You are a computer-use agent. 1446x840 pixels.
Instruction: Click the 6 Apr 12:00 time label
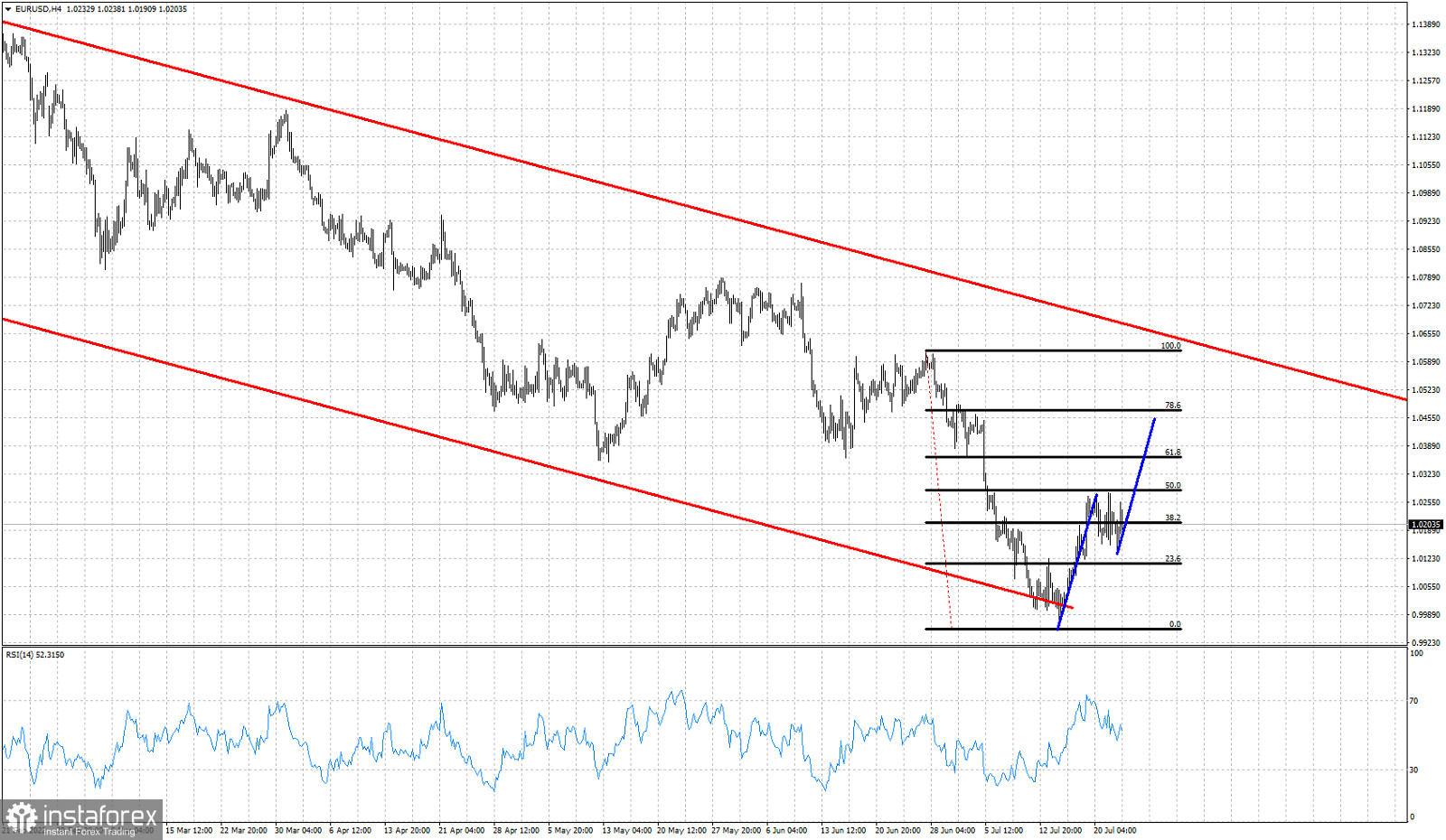pyautogui.click(x=351, y=830)
